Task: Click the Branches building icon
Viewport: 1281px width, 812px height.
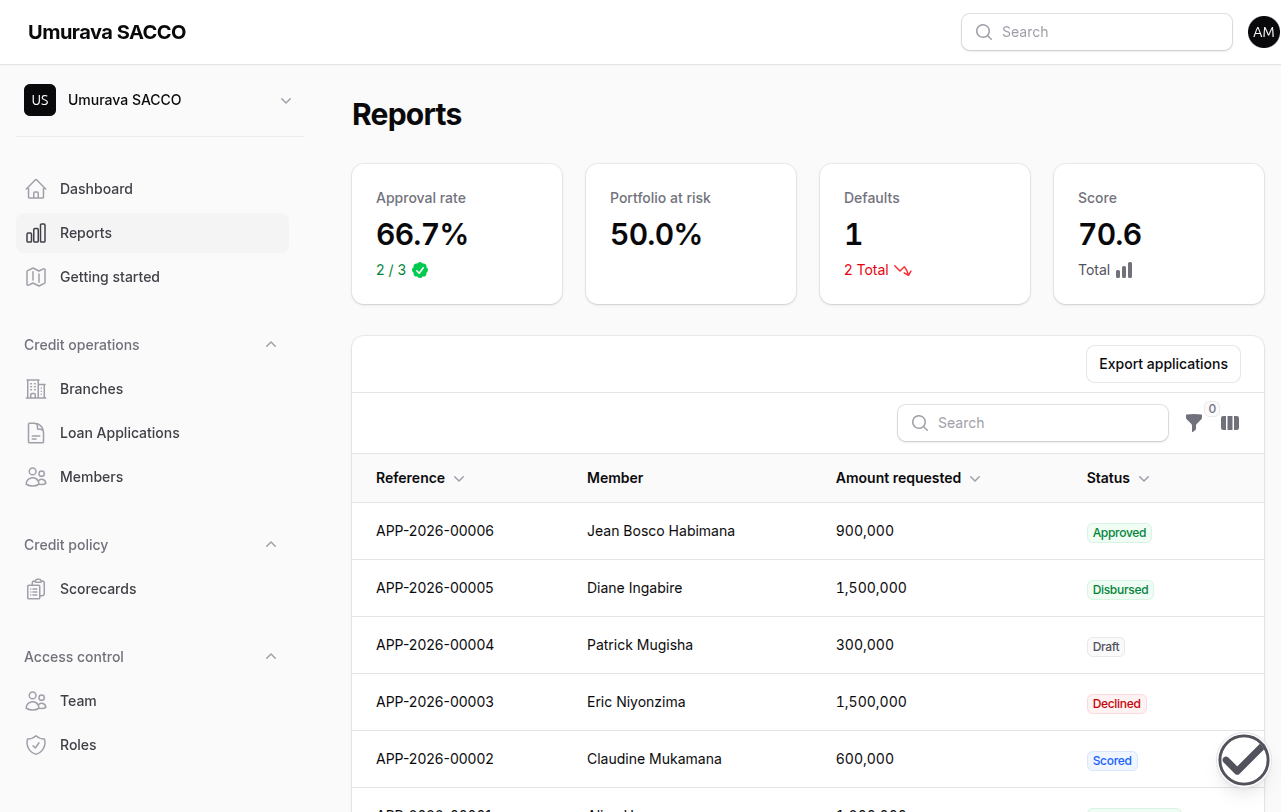Action: coord(36,389)
